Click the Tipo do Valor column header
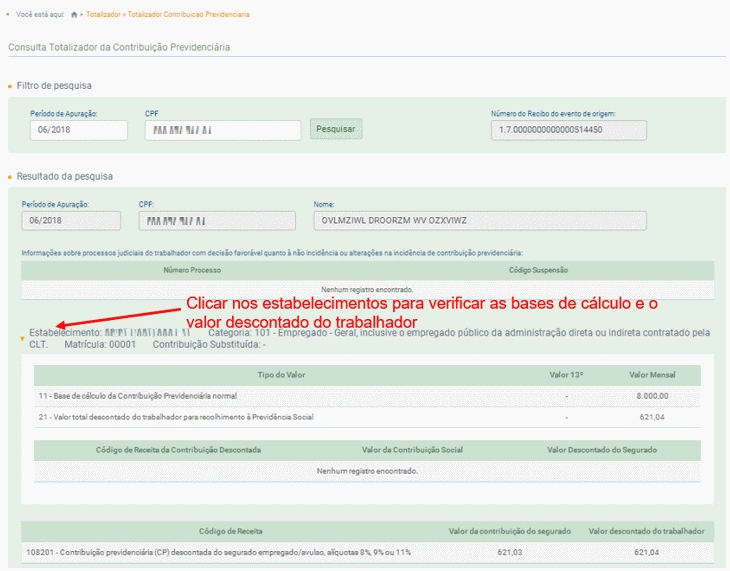 click(279, 375)
